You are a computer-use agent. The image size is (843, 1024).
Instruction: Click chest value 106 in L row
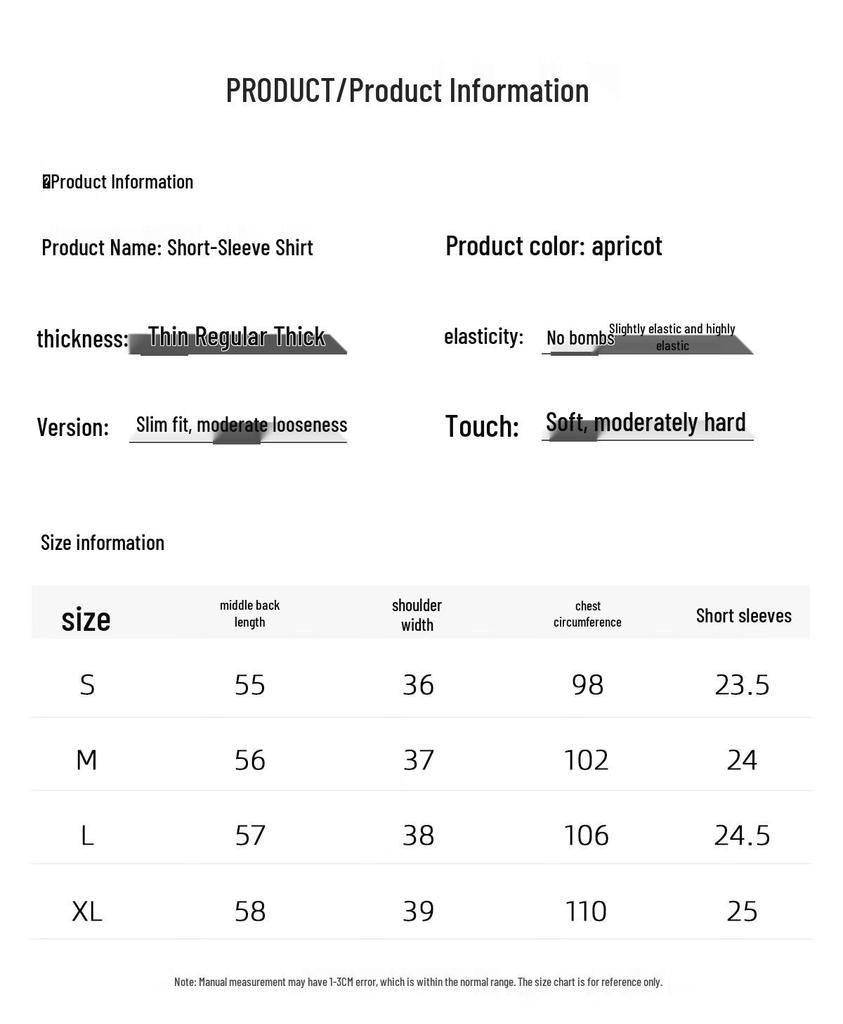[x=586, y=835]
